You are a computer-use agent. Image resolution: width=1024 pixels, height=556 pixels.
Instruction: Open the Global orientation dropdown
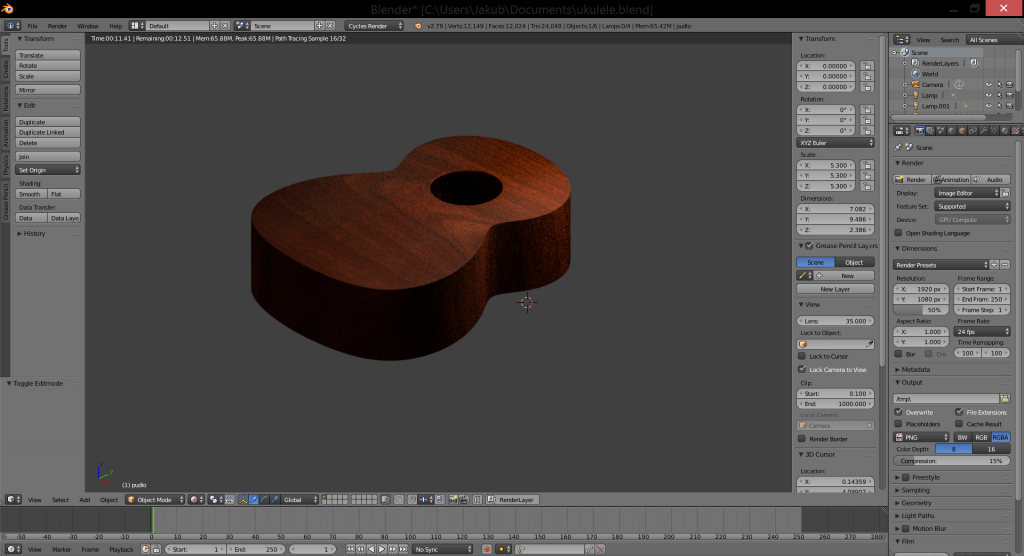[300, 500]
